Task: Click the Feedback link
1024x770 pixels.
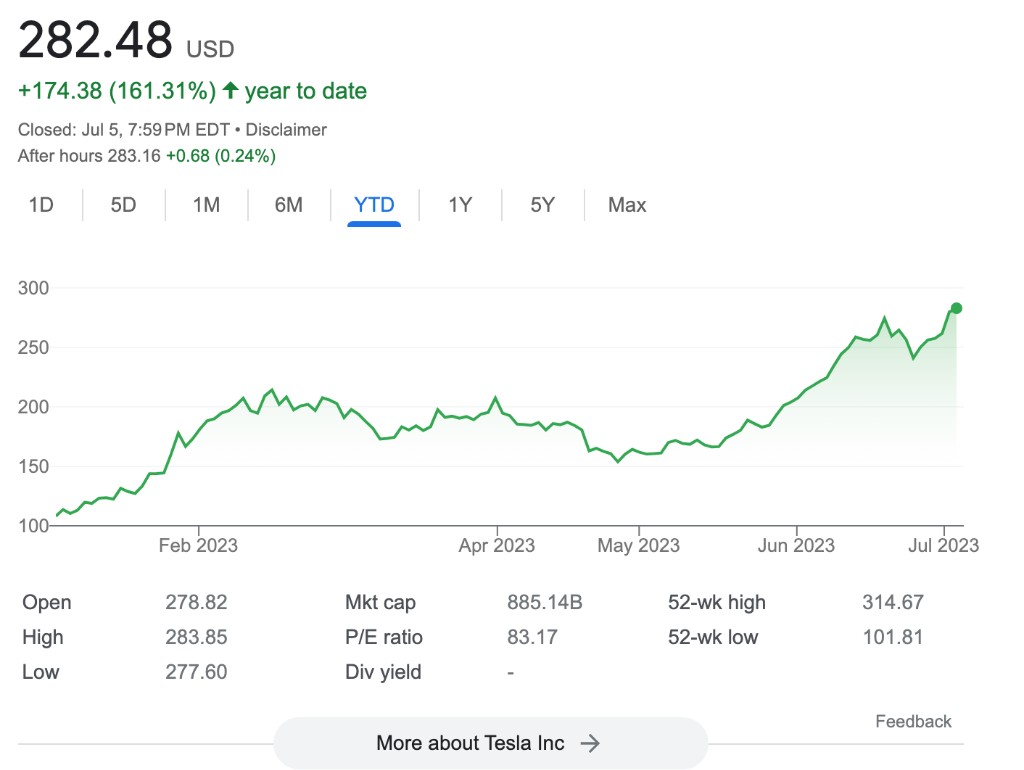Action: pyautogui.click(x=913, y=722)
